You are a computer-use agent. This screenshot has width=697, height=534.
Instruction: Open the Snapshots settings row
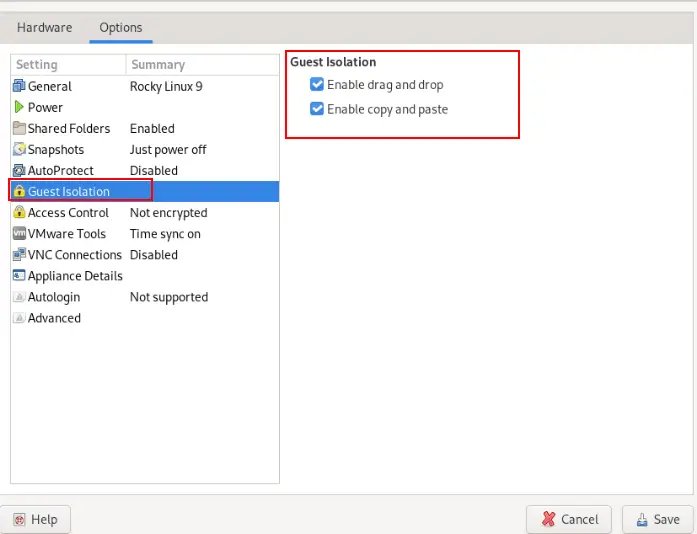point(145,149)
